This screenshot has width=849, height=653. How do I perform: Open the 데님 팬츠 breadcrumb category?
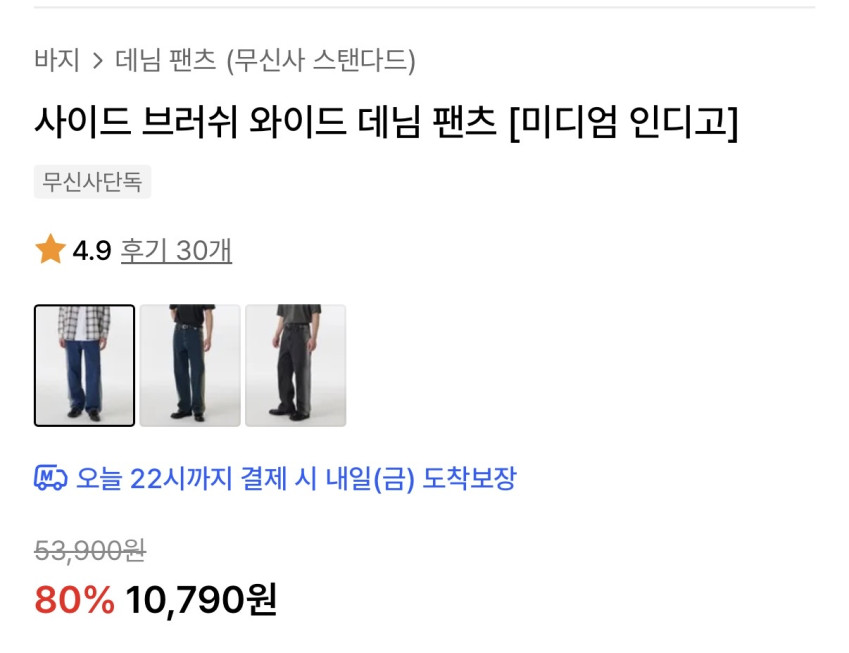[x=166, y=60]
